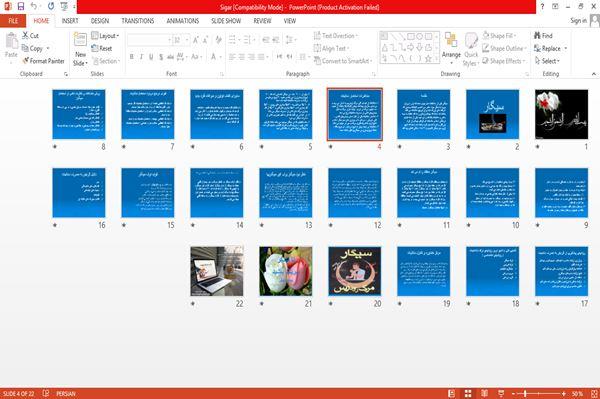Image resolution: width=600 pixels, height=399 pixels.
Task: Click the spell check icon in status bar
Action: (x=46, y=393)
